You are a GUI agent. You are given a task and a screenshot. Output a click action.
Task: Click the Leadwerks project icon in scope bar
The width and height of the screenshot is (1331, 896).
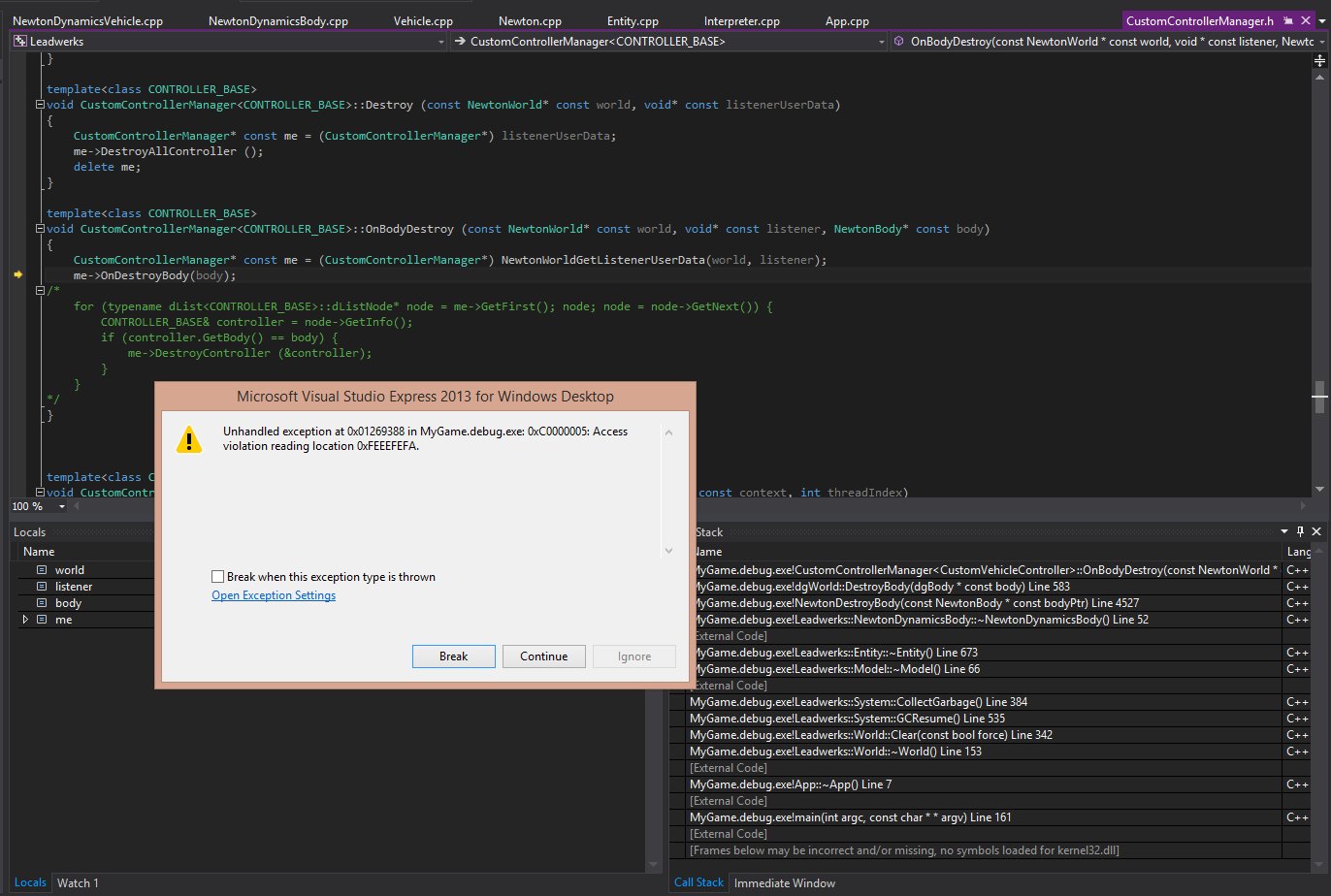19,42
